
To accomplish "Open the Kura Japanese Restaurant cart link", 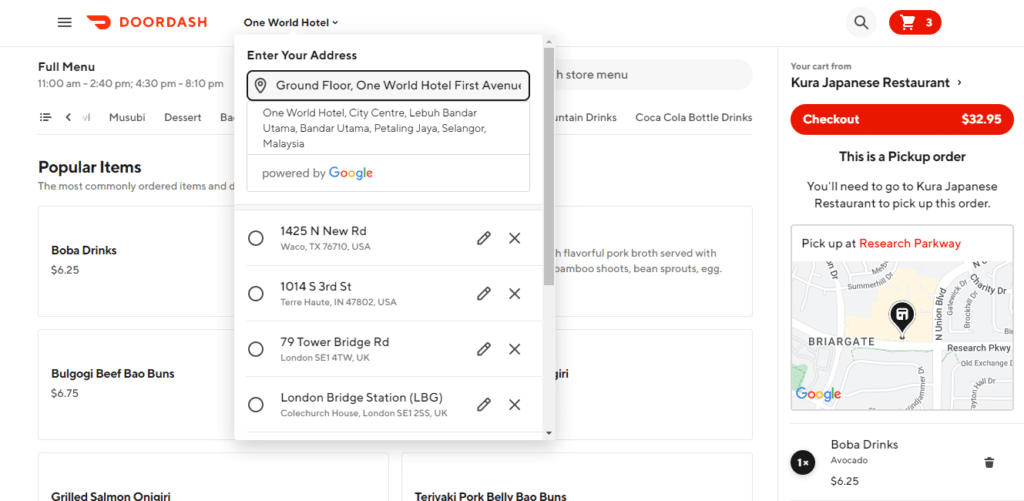I will coord(876,83).
